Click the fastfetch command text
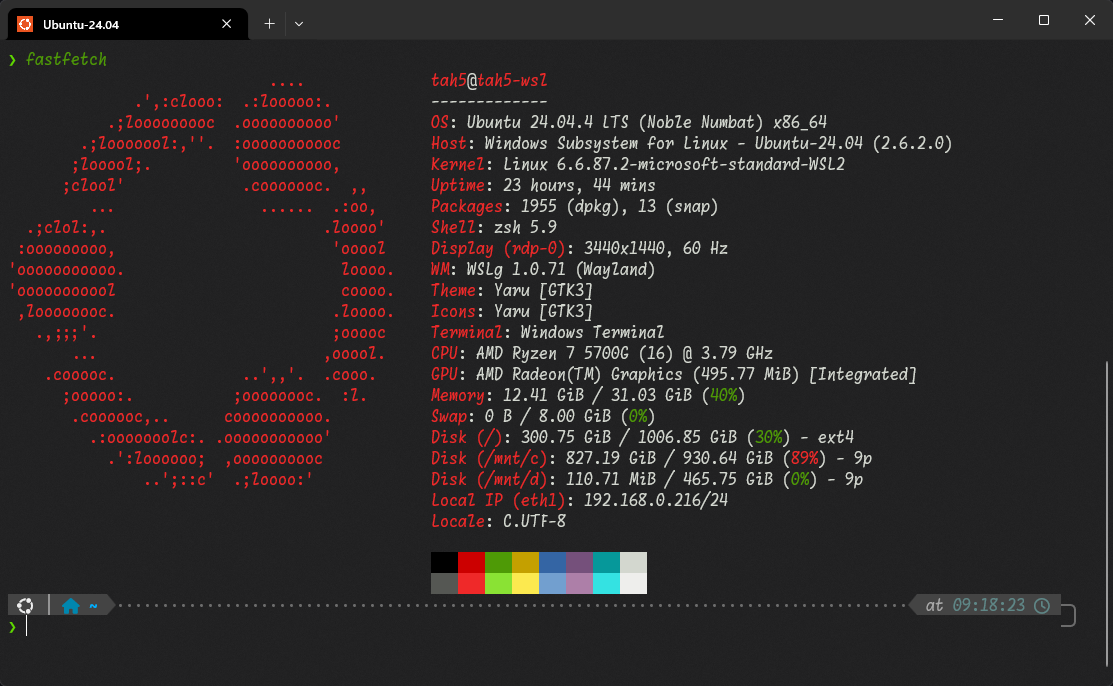This screenshot has width=1113, height=686. (x=66, y=60)
